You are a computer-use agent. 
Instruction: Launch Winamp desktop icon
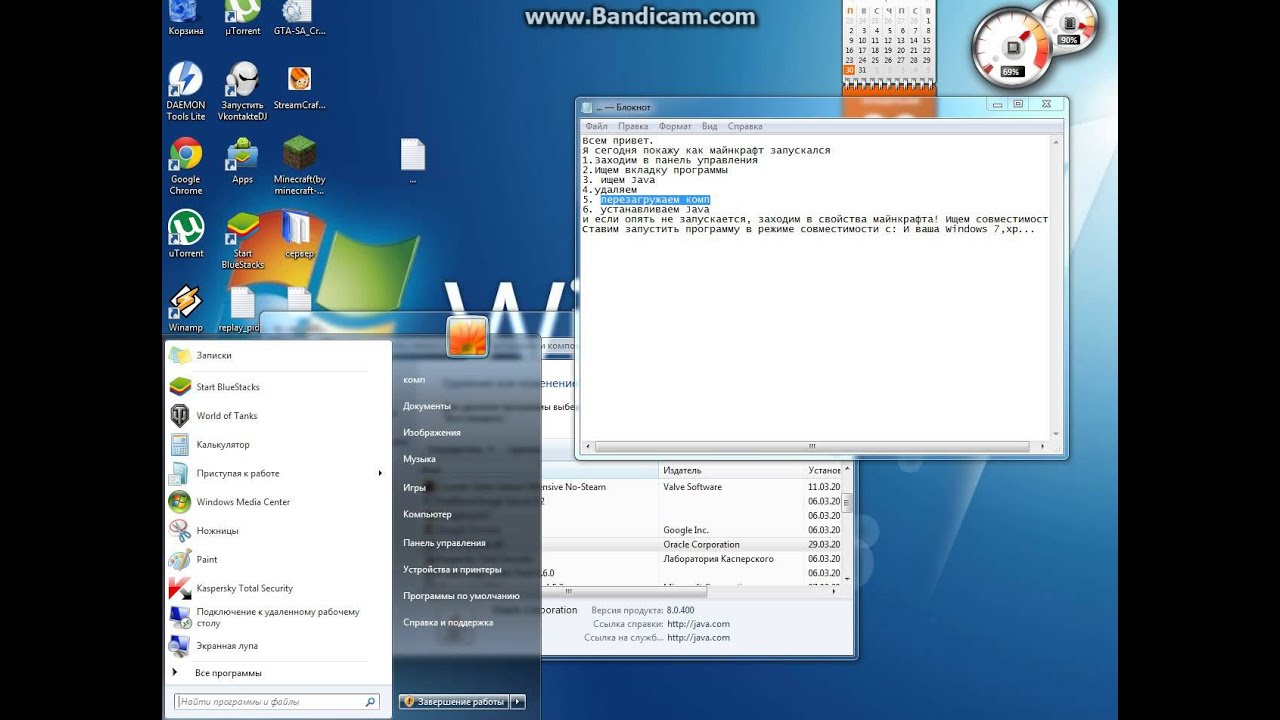185,309
